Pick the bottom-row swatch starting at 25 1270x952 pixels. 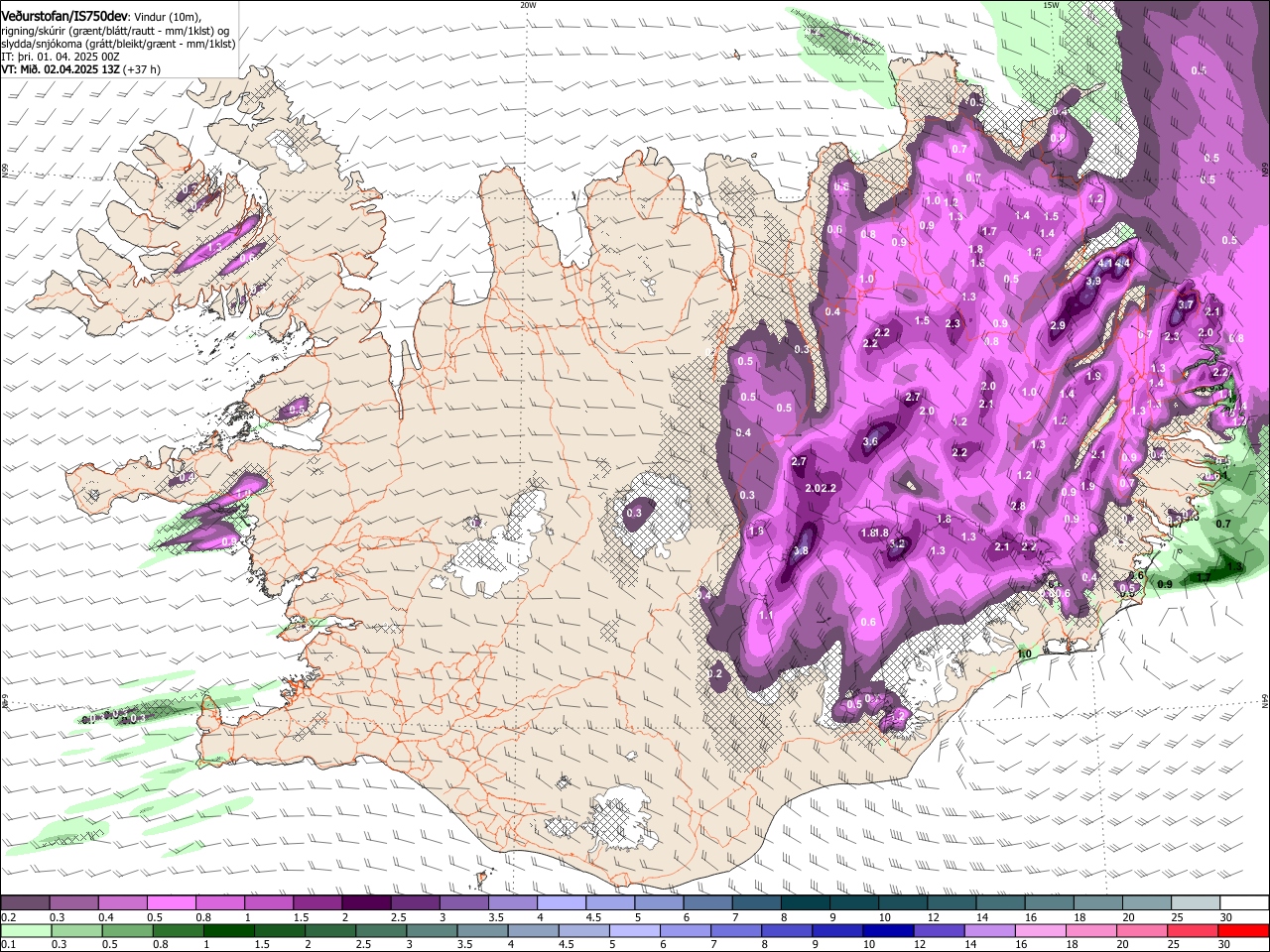1195,931
